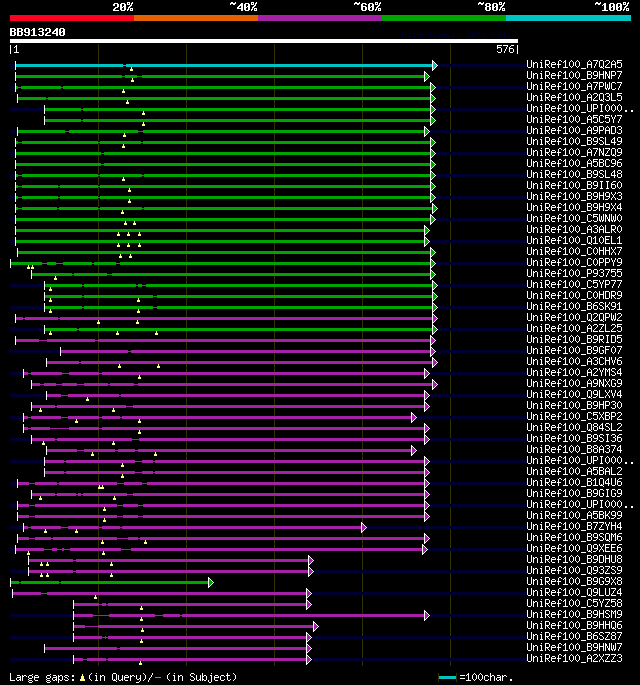Select subject label UniRef100_A2ZL25

(x=574, y=328)
